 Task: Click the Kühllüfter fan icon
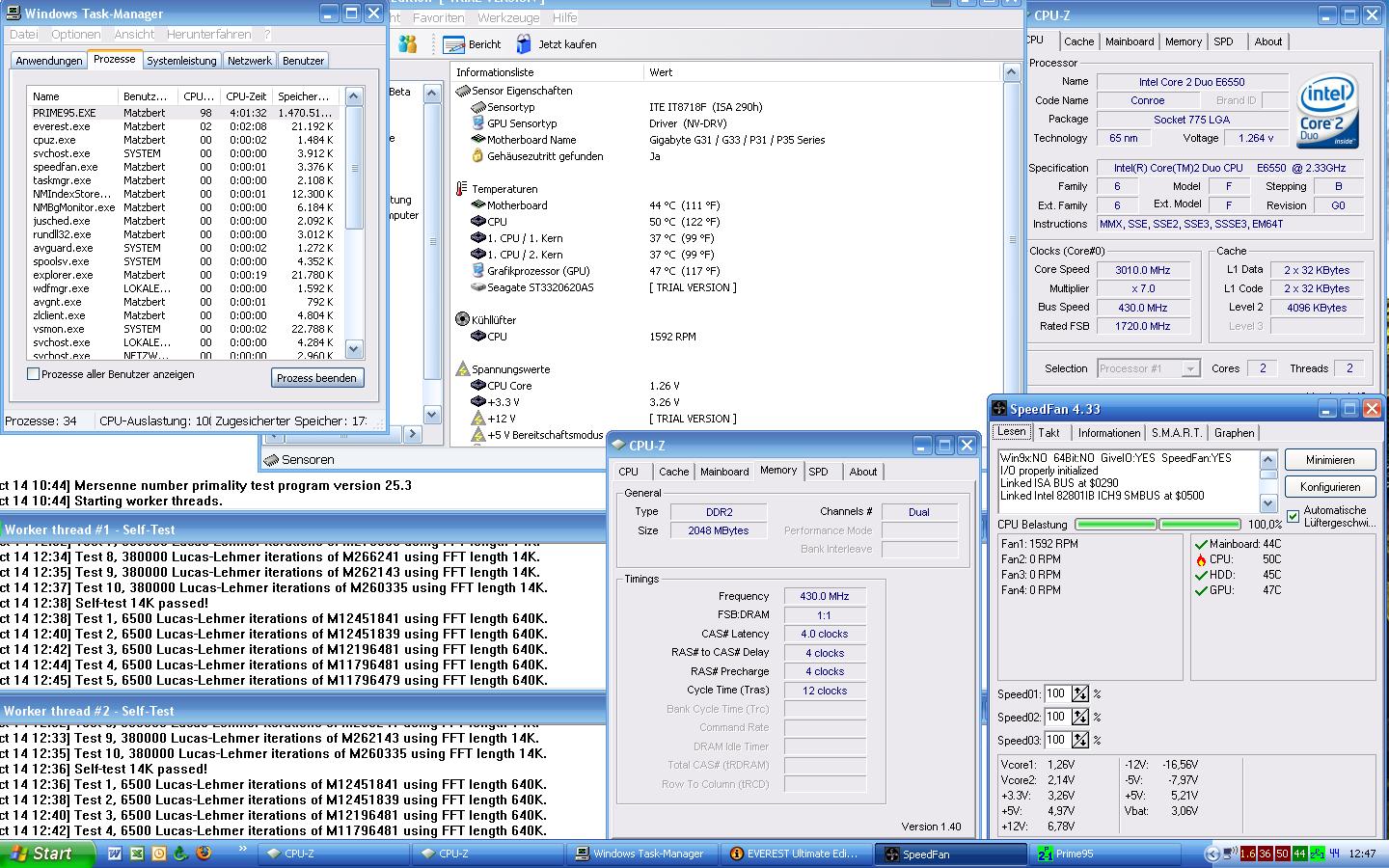click(x=462, y=319)
